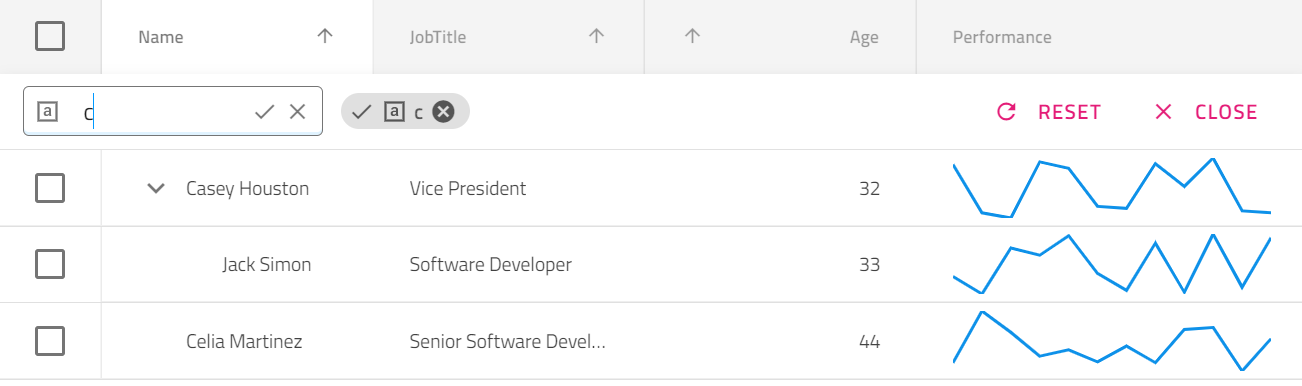Open filter condition icon in filter input

pyautogui.click(x=47, y=112)
